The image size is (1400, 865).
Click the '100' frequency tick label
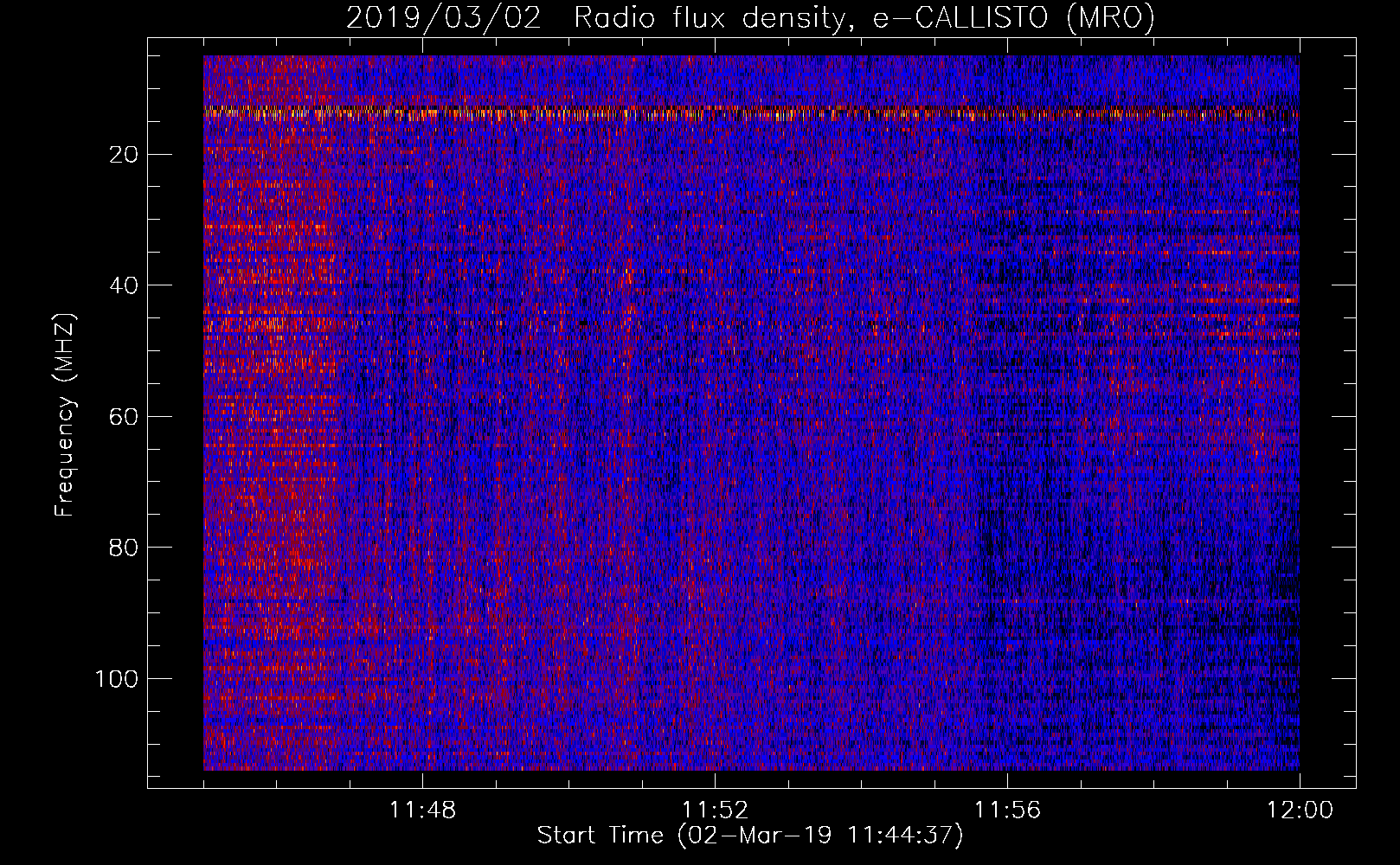pyautogui.click(x=117, y=679)
